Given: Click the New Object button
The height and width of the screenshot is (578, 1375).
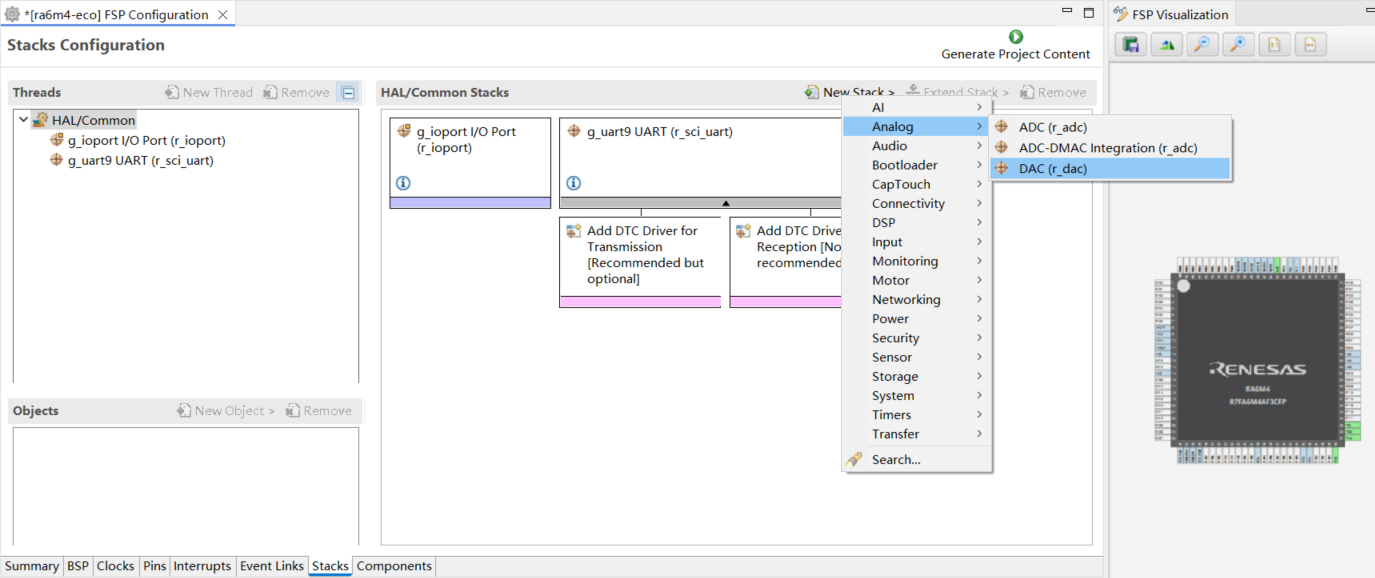Looking at the screenshot, I should pyautogui.click(x=225, y=410).
